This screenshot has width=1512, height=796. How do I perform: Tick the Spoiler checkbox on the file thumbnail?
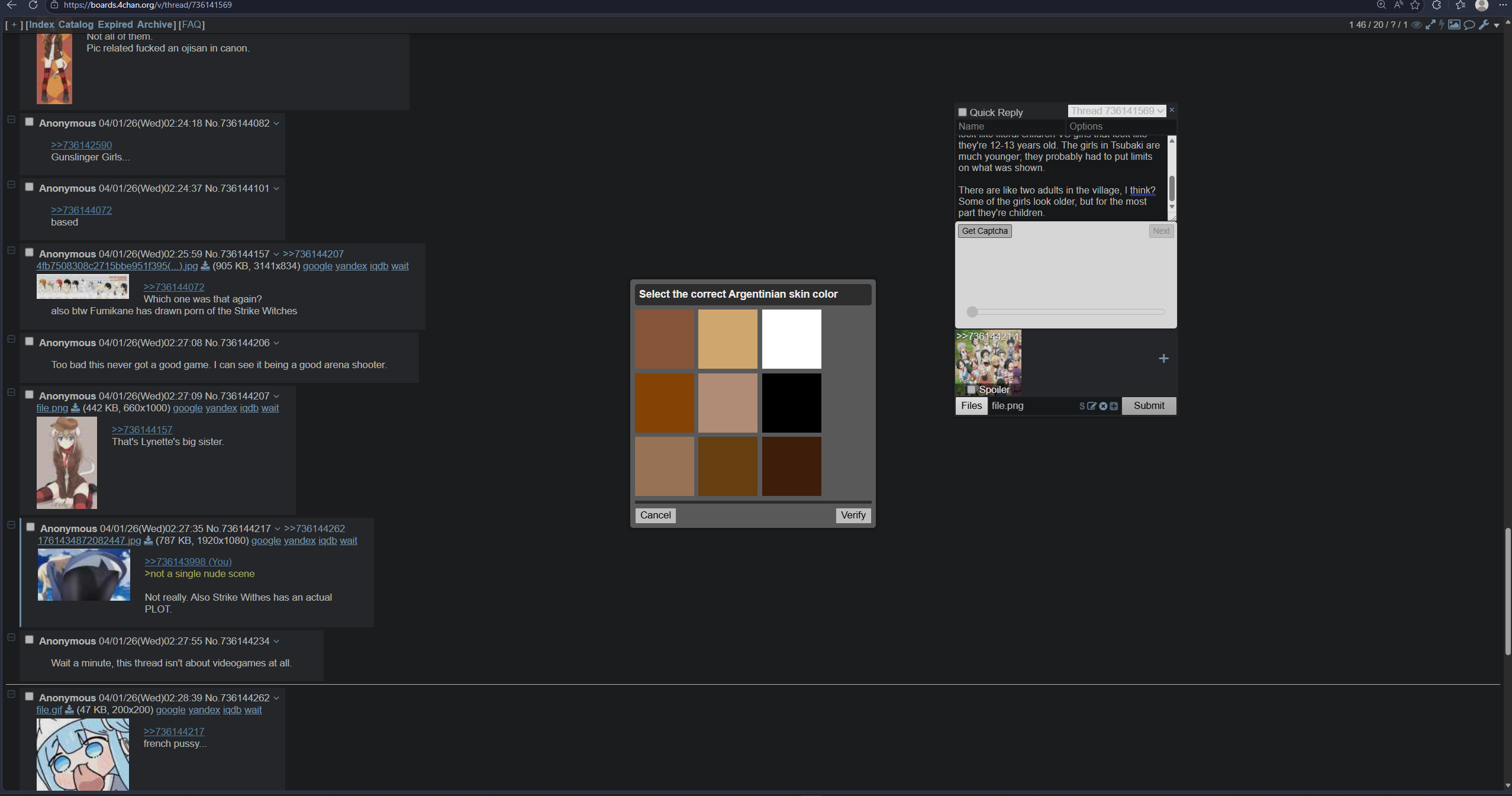971,390
